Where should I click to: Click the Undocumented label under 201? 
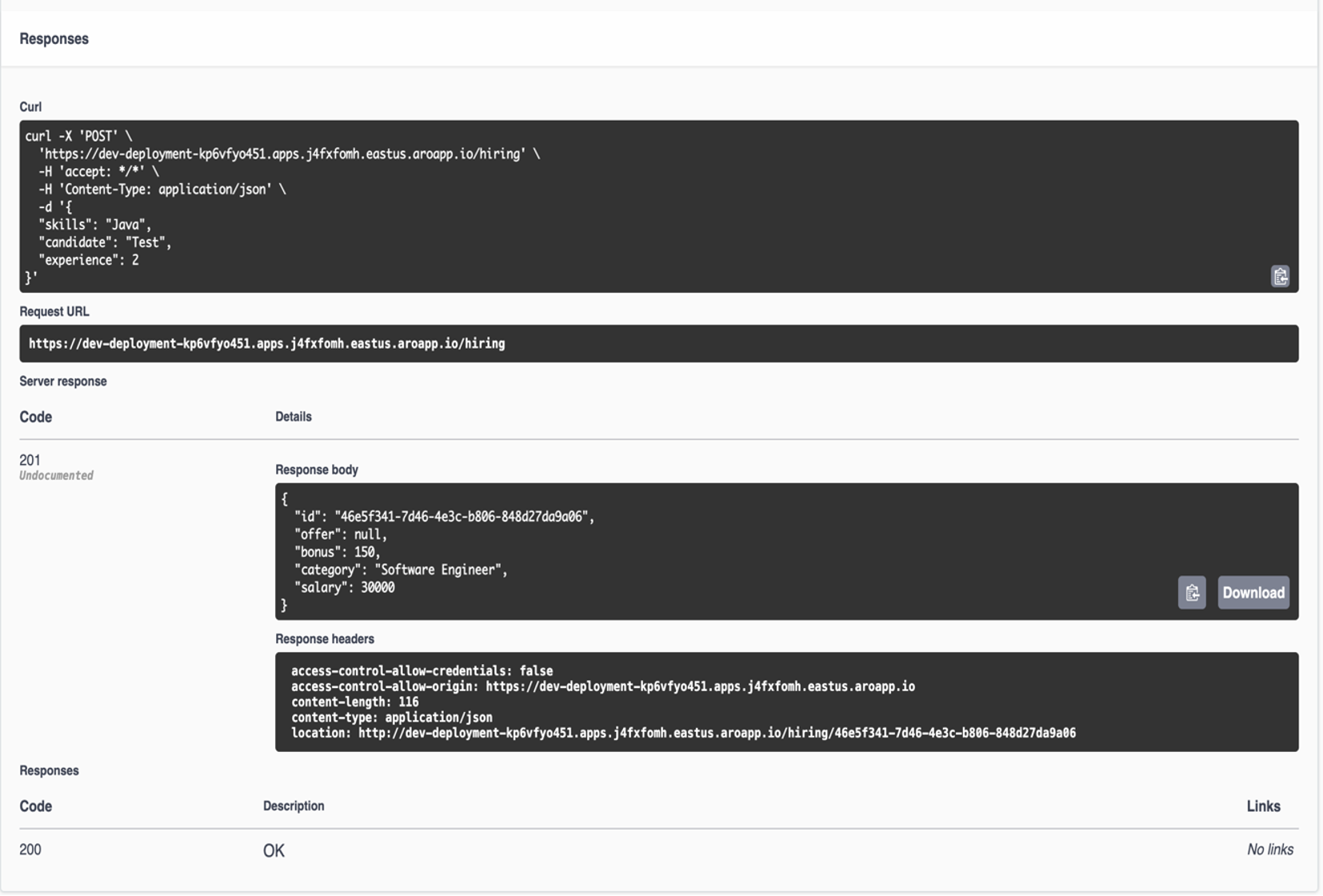coord(56,475)
